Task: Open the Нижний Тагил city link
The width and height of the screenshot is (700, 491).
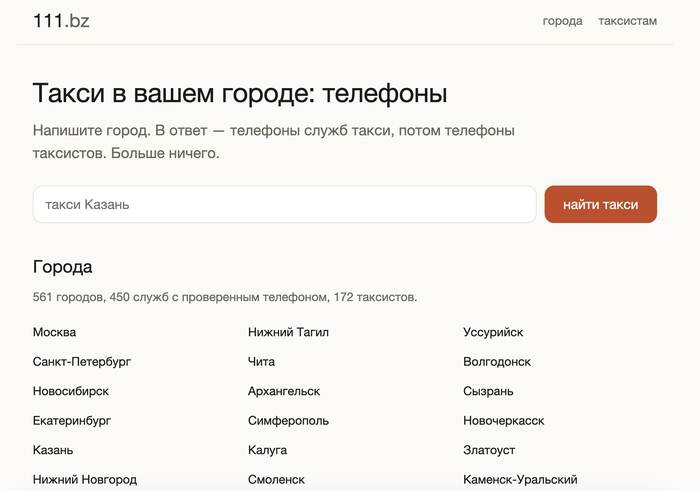Action: tap(288, 332)
